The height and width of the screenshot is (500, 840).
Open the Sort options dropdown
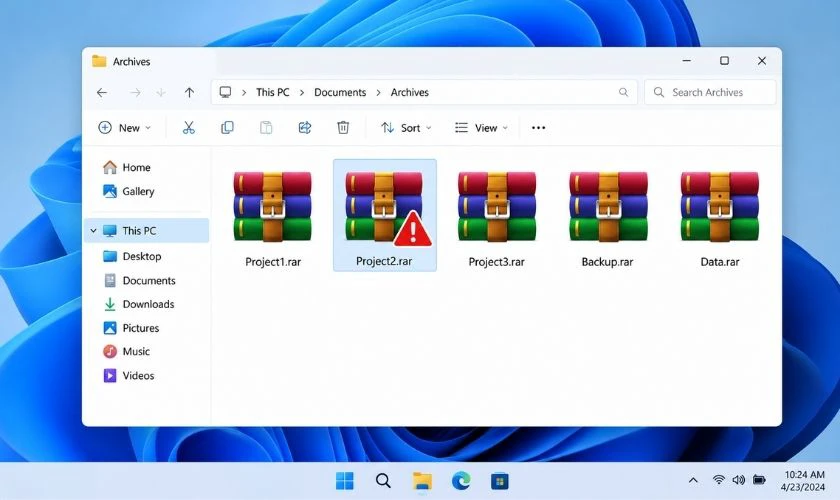406,128
